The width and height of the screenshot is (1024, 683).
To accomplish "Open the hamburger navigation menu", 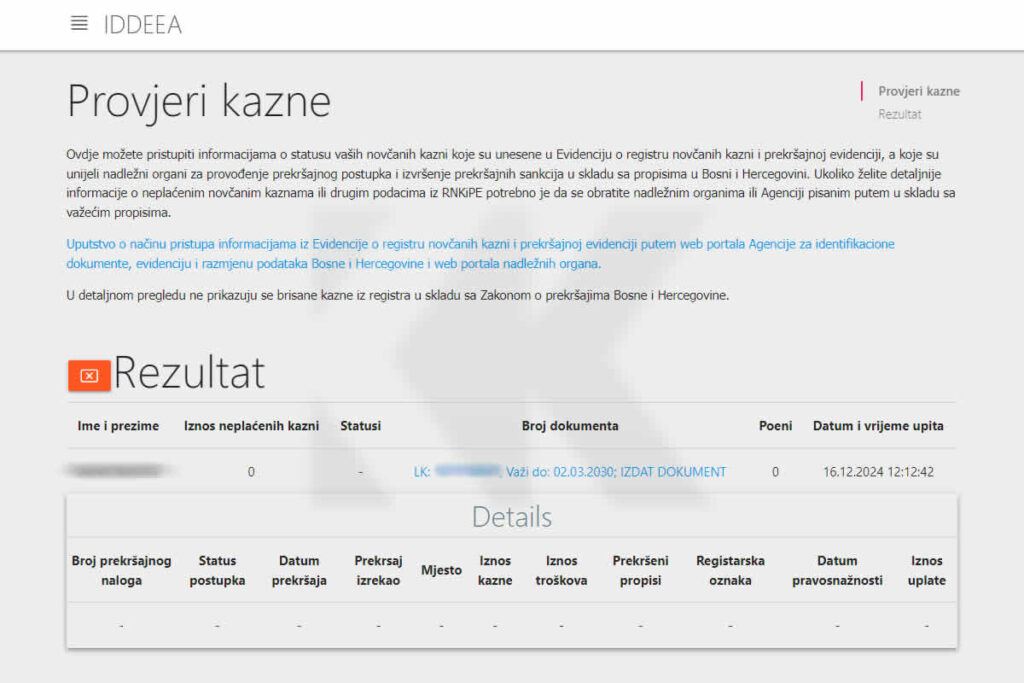I will pyautogui.click(x=78, y=24).
